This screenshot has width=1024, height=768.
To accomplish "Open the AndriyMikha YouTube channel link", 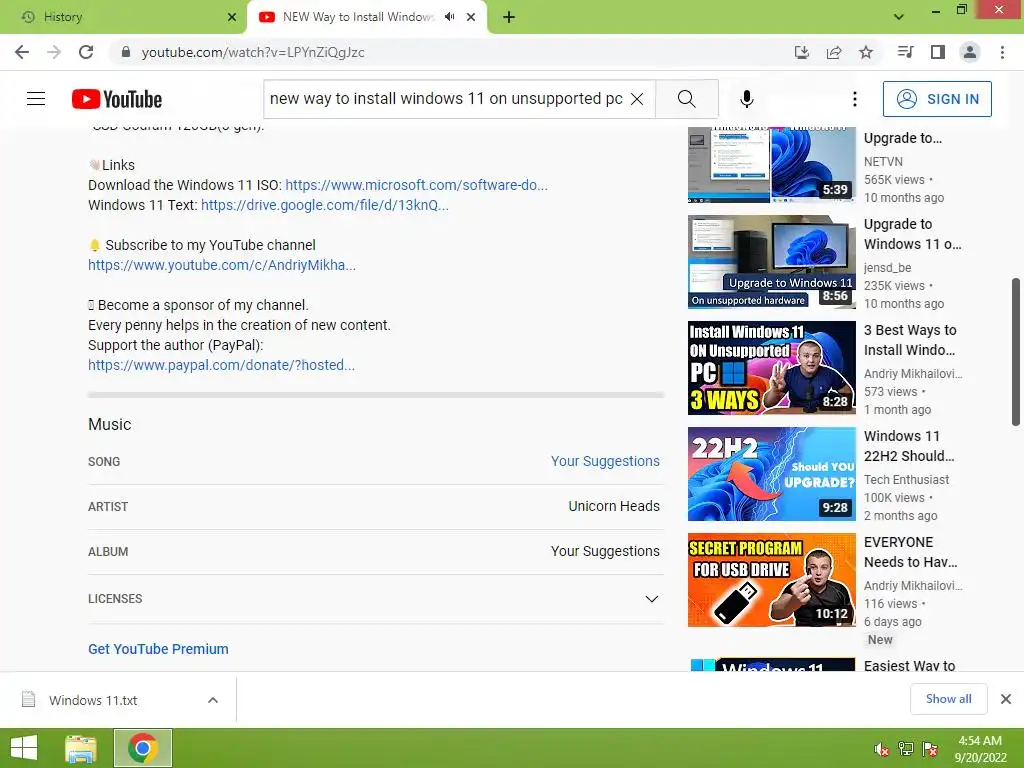I will [222, 265].
